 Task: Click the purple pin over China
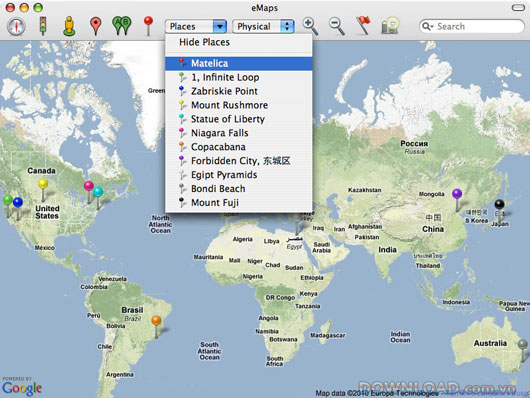click(457, 200)
